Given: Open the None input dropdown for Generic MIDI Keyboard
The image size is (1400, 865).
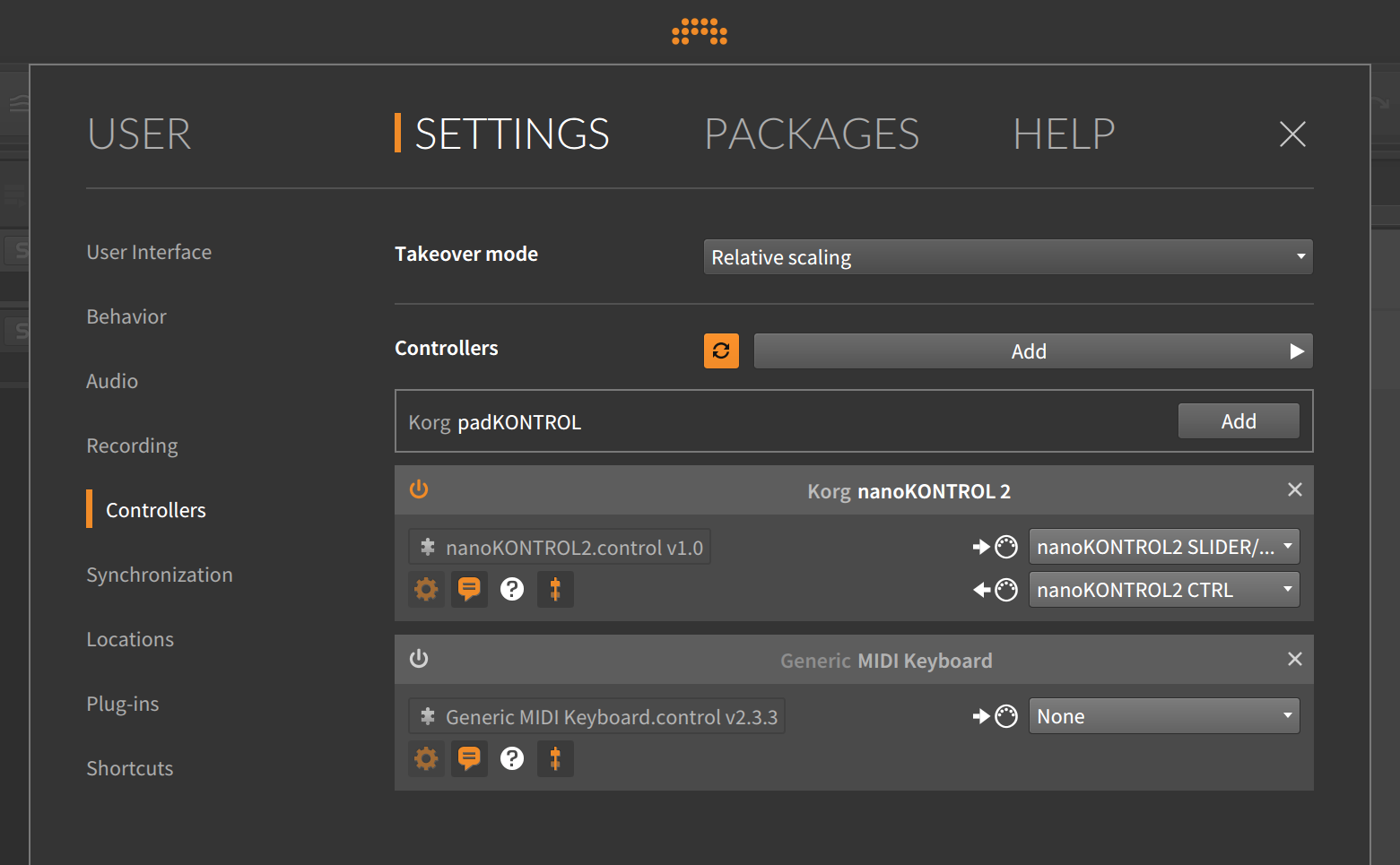Looking at the screenshot, I should click(1163, 715).
